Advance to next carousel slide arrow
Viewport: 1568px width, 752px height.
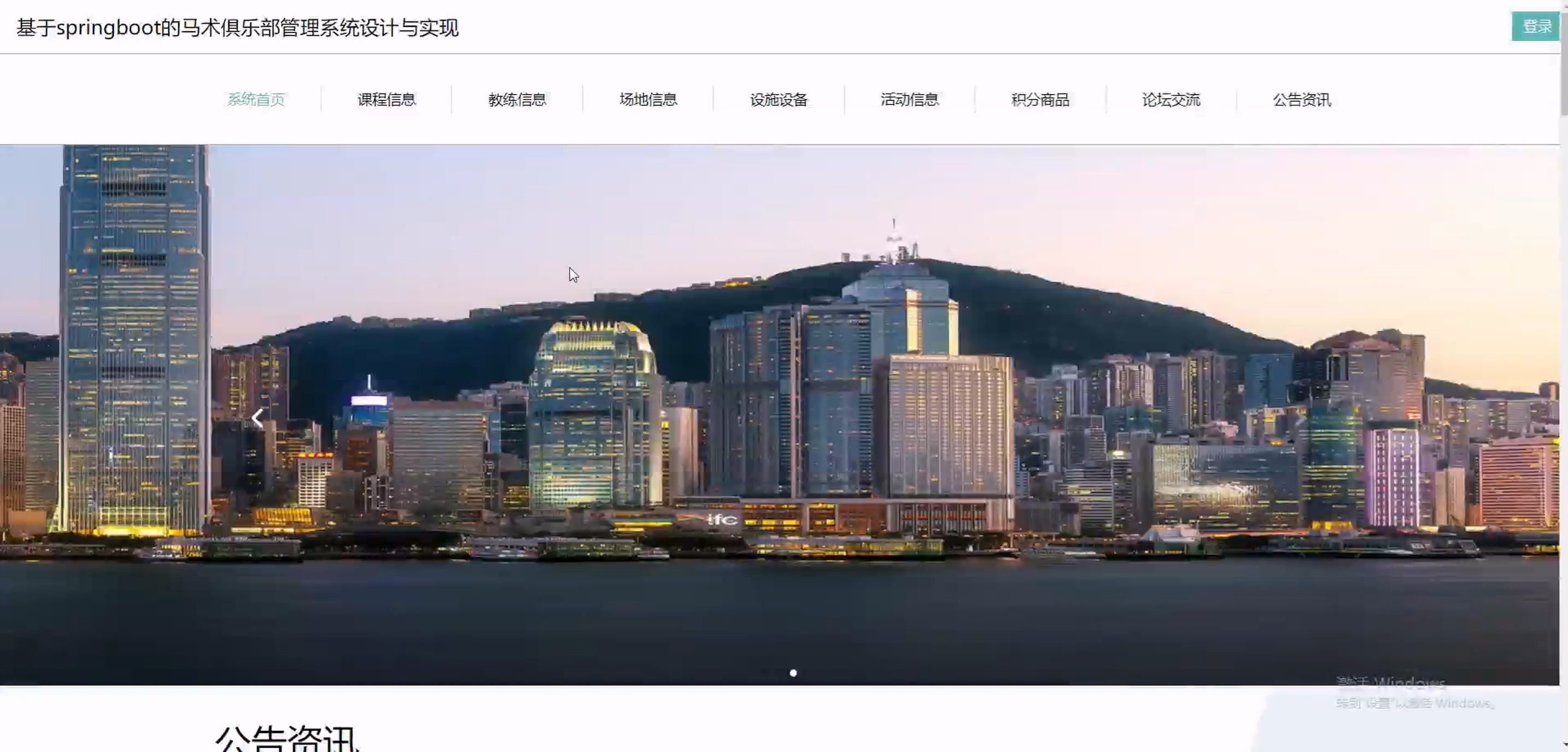click(1300, 419)
